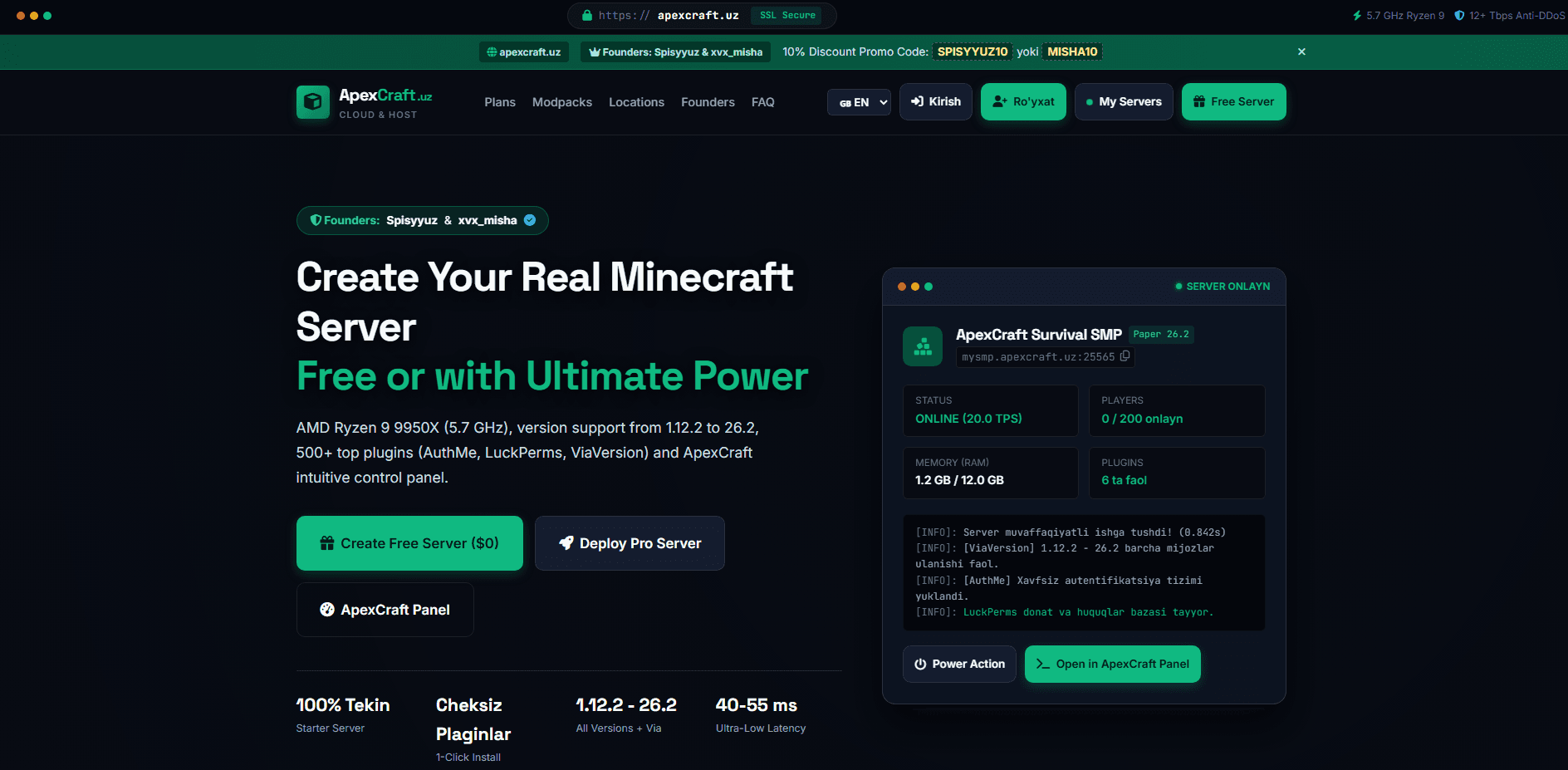Click xvx_misha founder name in hero badge
The image size is (1568, 770).
pos(488,220)
